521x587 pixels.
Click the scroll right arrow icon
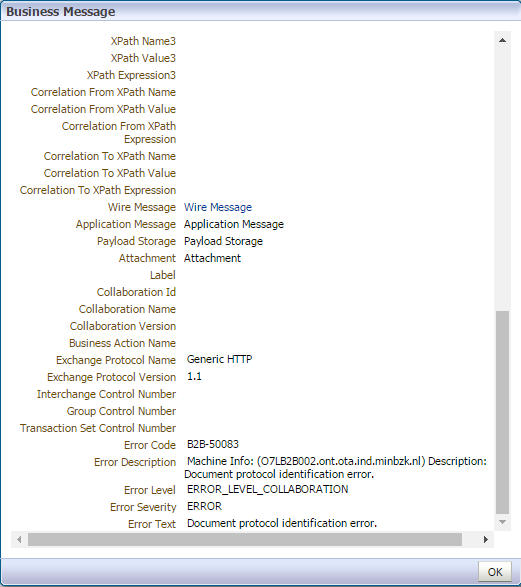click(x=485, y=539)
